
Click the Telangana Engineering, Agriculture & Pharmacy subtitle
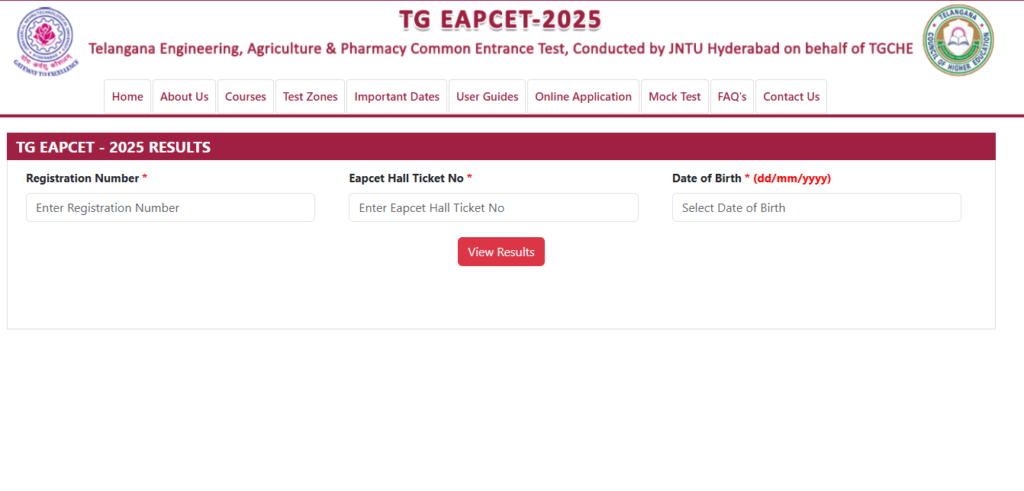click(x=500, y=48)
